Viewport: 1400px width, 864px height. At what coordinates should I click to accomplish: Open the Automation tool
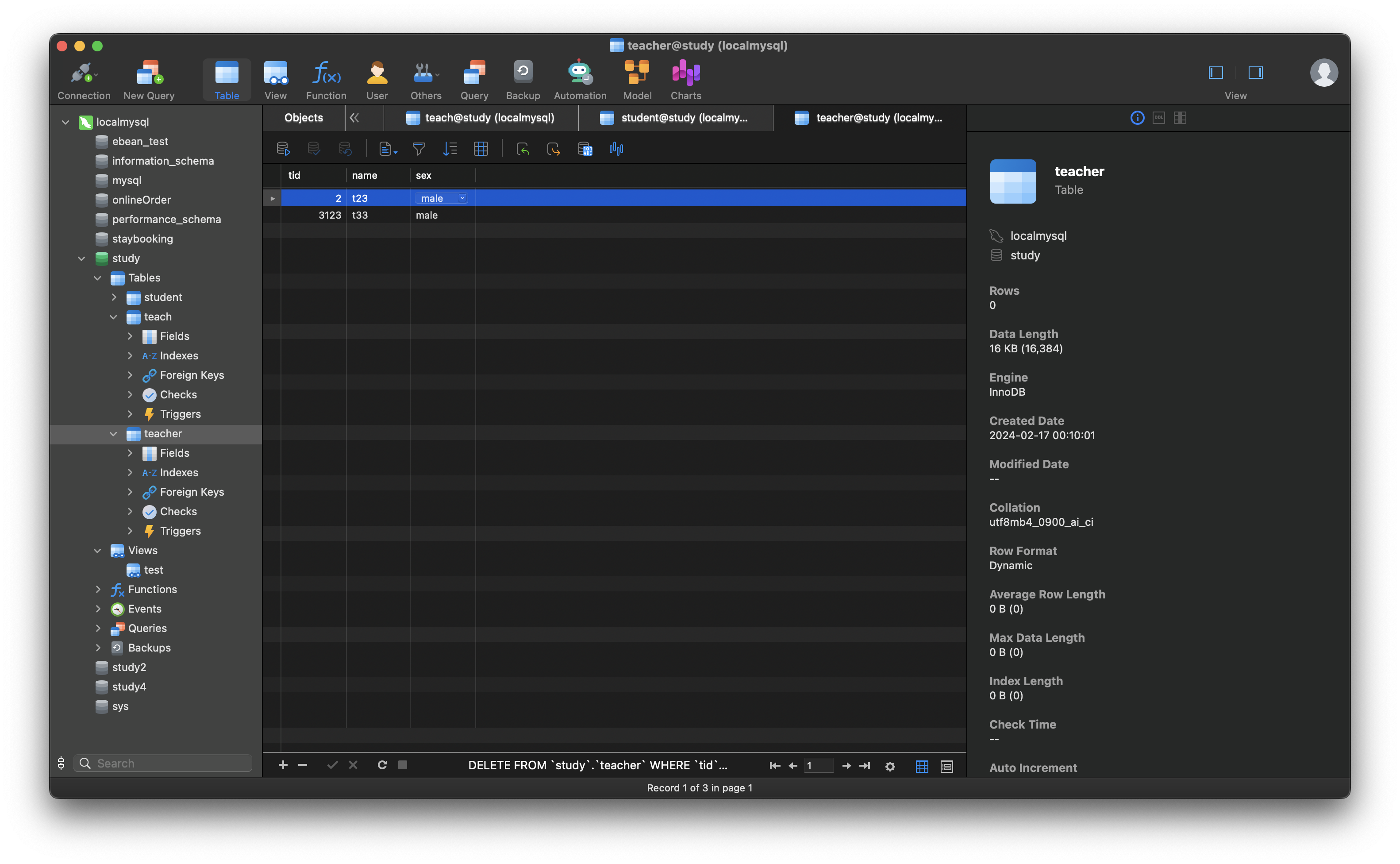[x=579, y=80]
